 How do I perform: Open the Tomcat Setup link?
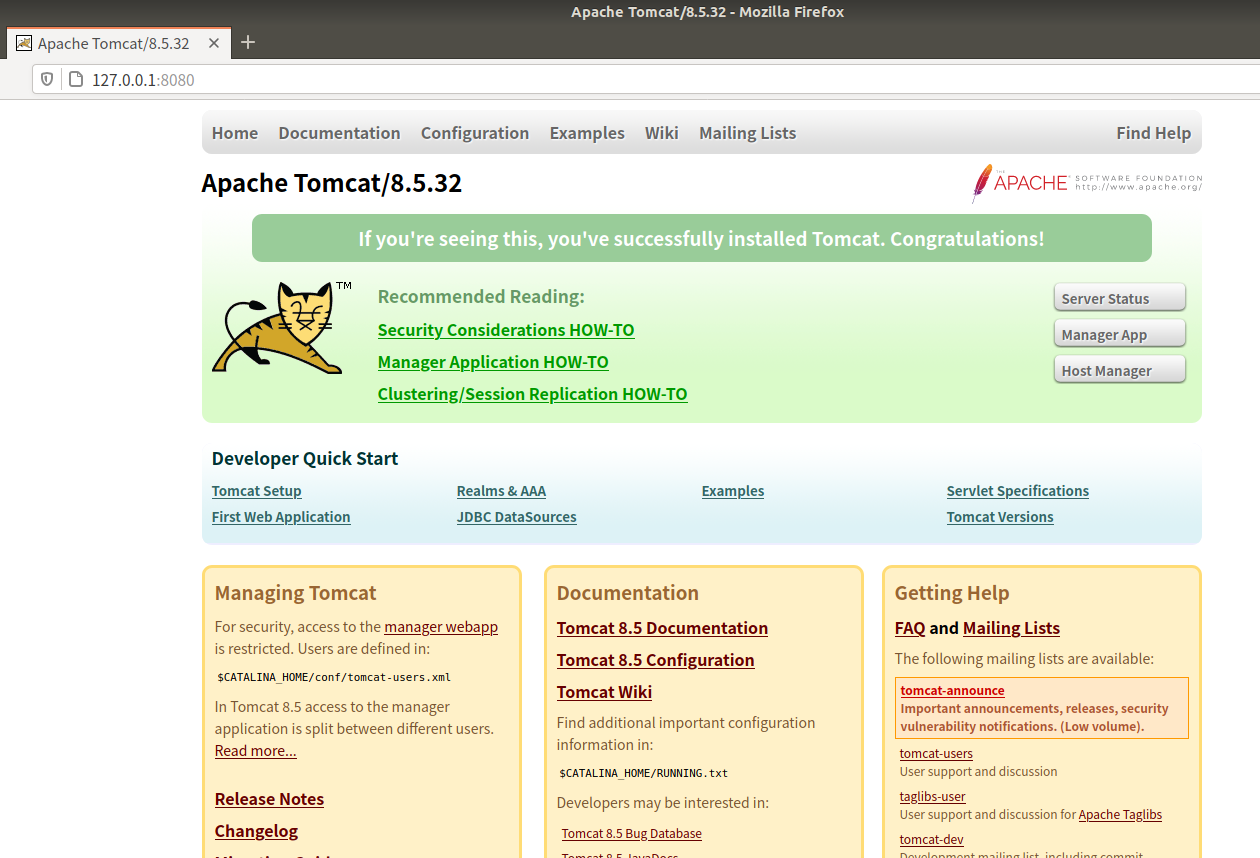pos(257,491)
